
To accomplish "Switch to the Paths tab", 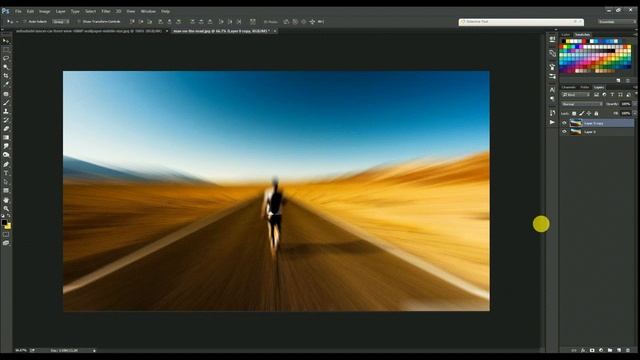I will tap(585, 87).
